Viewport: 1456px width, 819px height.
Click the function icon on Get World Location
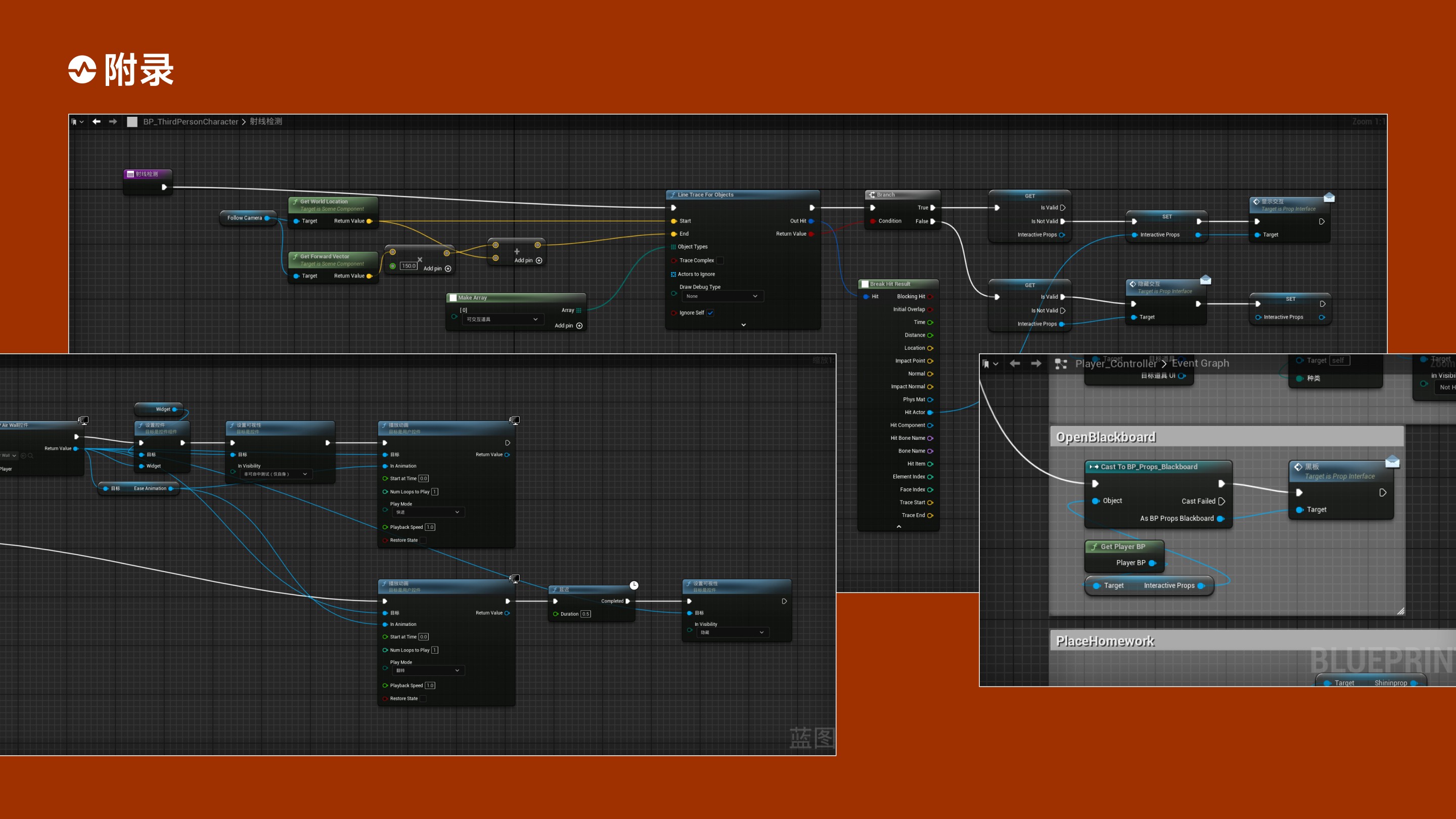pyautogui.click(x=295, y=202)
